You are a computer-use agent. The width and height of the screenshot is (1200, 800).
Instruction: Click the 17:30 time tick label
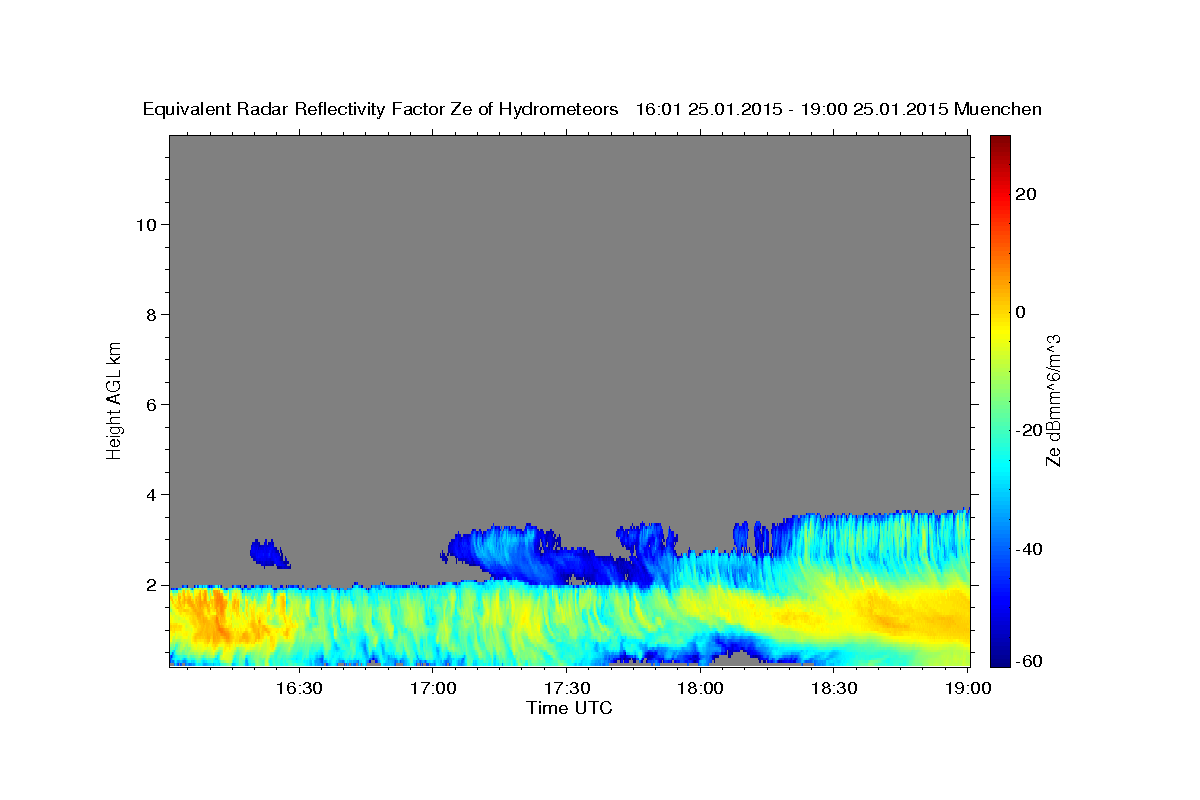pos(567,689)
